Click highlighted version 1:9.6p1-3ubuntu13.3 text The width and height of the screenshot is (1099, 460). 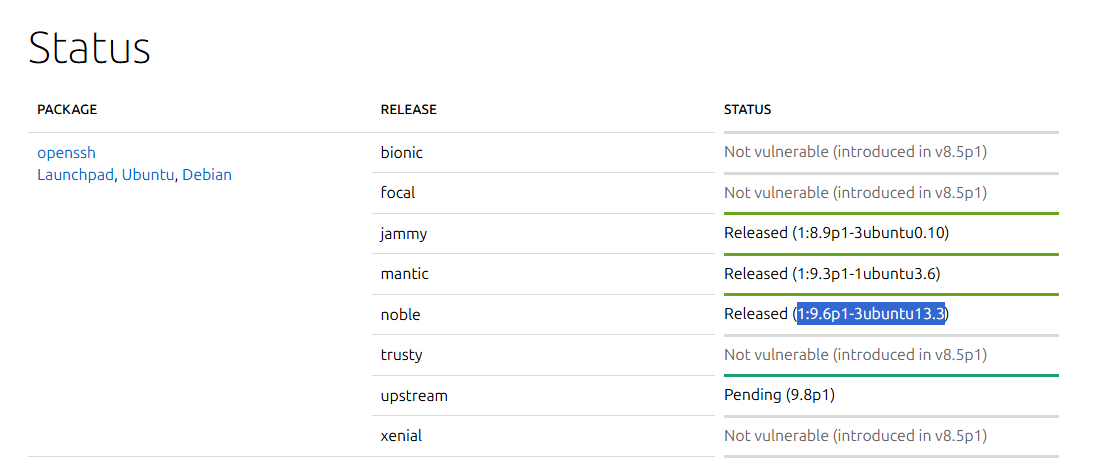click(871, 313)
